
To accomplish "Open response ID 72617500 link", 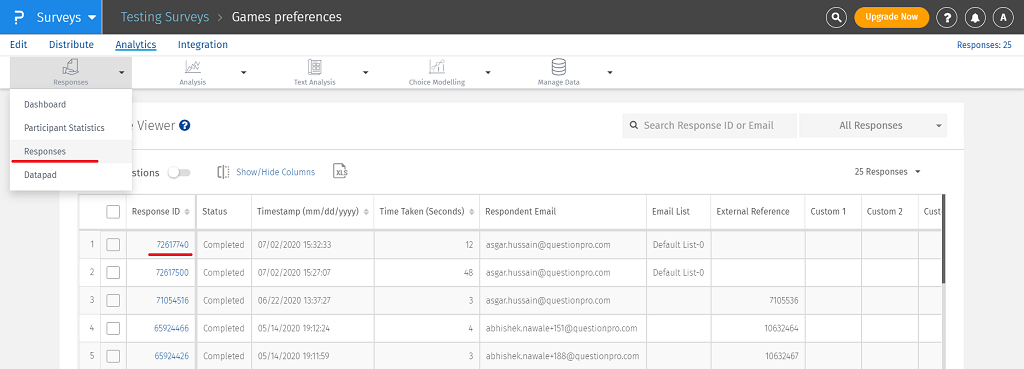I will (x=172, y=273).
